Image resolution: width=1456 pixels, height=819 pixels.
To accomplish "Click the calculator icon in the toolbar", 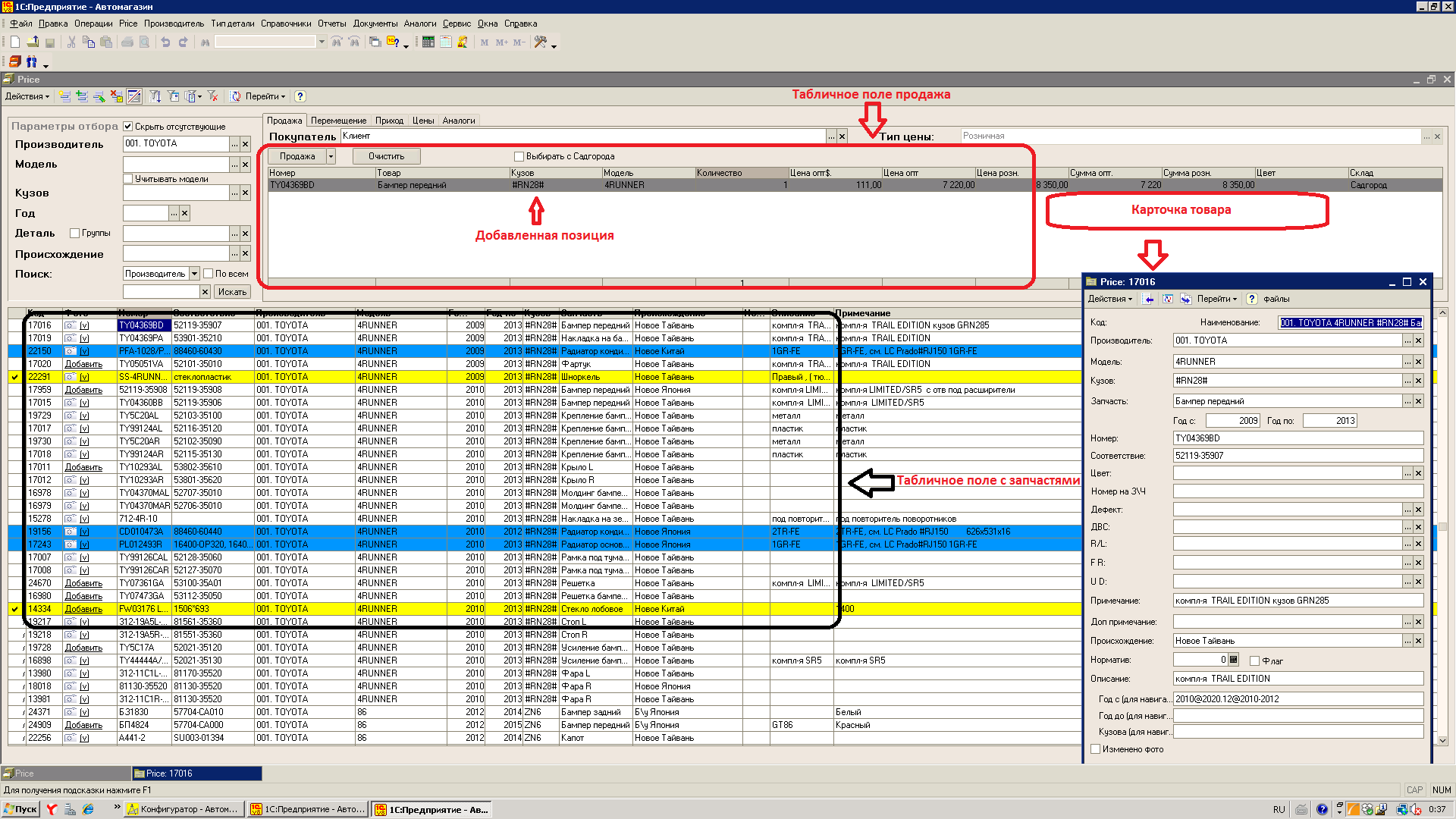I will point(428,42).
